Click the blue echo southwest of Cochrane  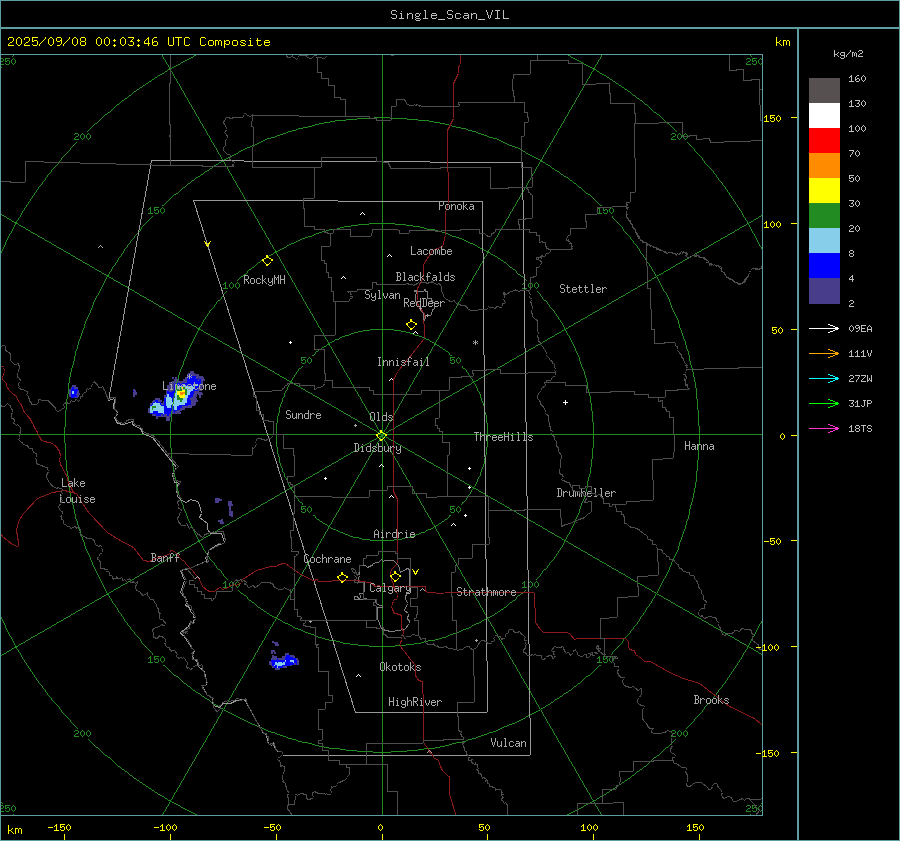(x=284, y=660)
